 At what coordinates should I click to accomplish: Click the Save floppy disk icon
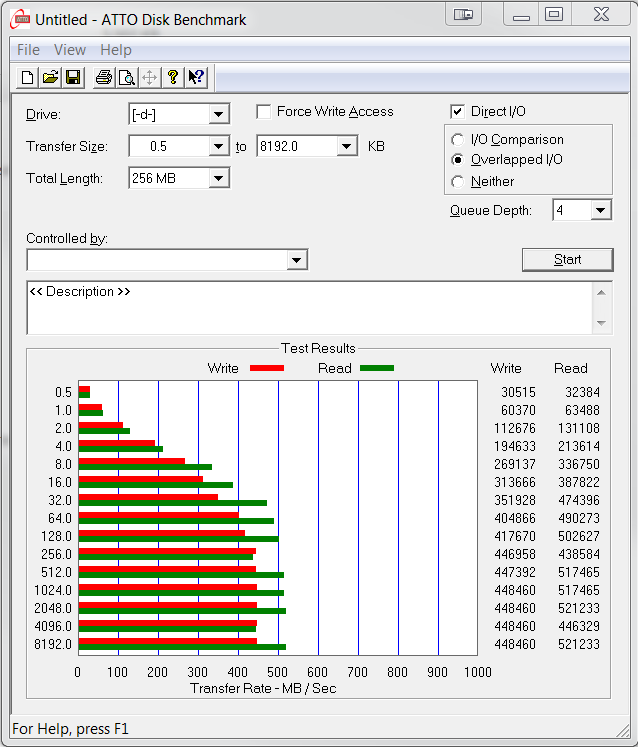[73, 77]
